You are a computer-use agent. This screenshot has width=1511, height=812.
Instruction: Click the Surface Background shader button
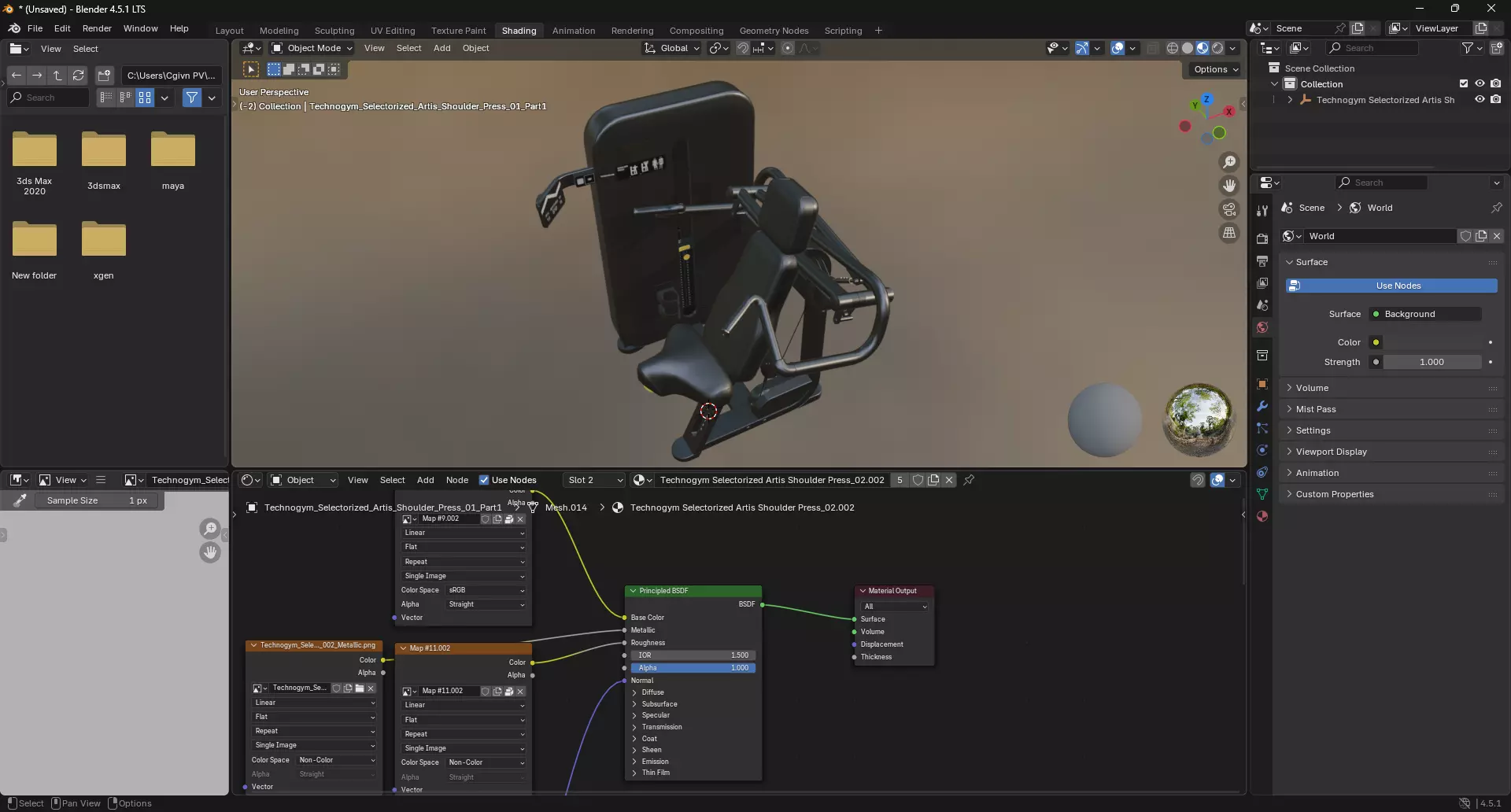[1425, 314]
